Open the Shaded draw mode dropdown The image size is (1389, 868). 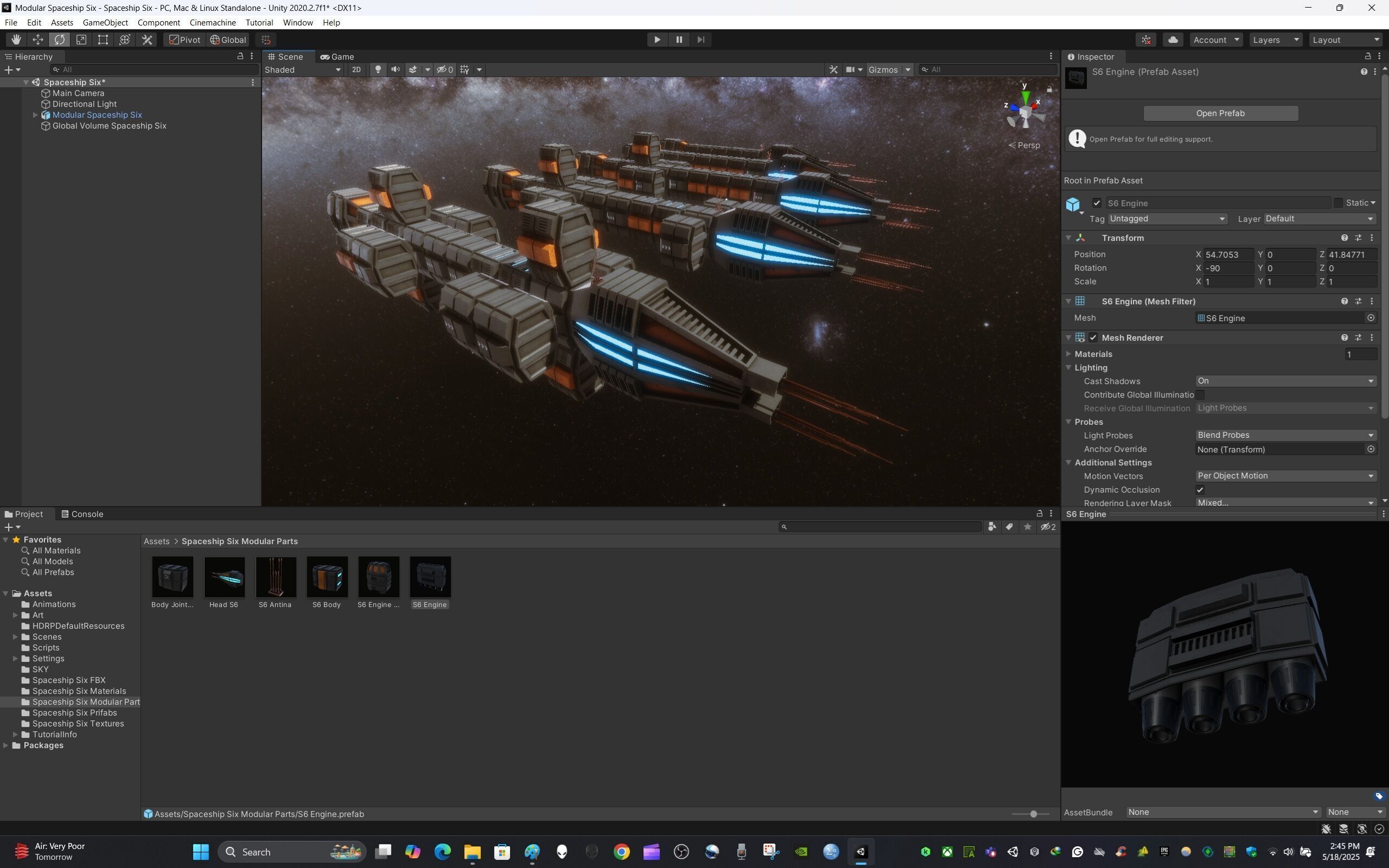click(x=302, y=69)
